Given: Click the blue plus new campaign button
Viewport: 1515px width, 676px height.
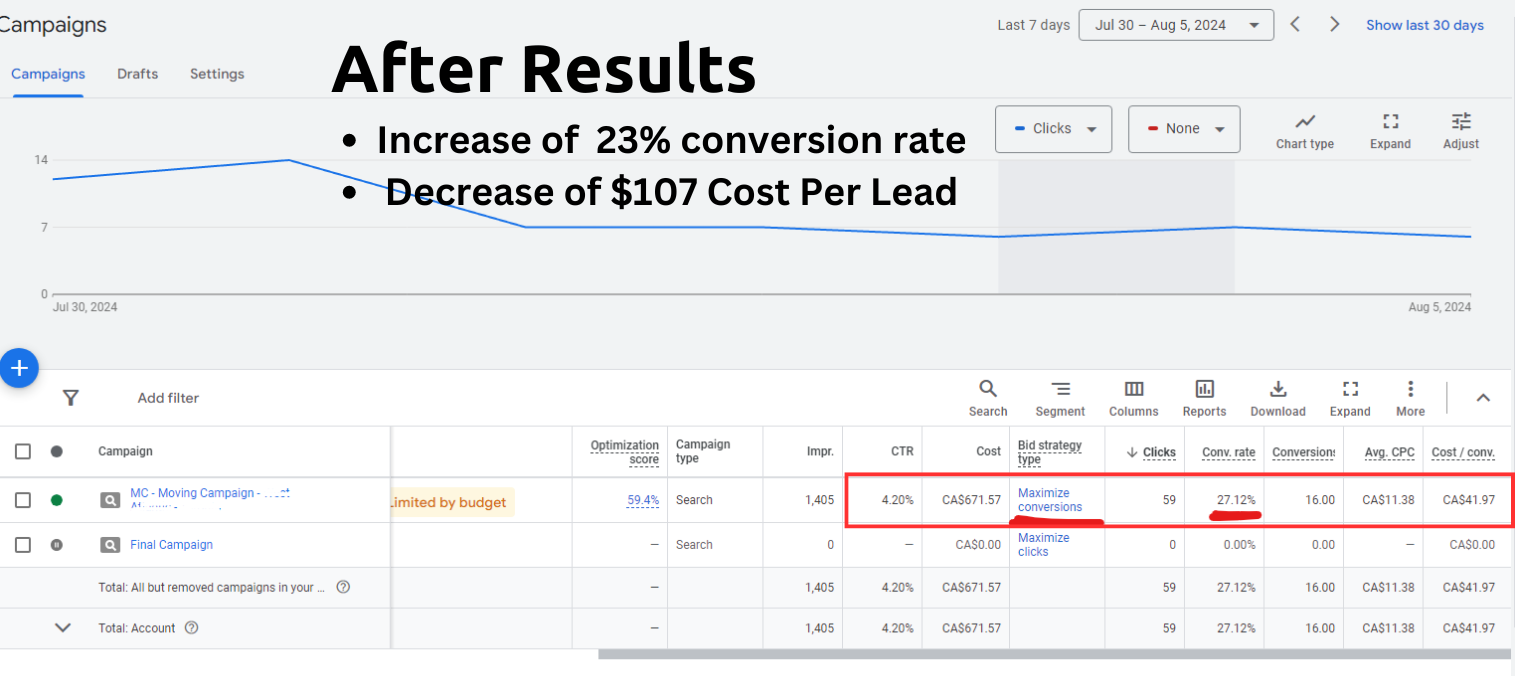Looking at the screenshot, I should (19, 368).
